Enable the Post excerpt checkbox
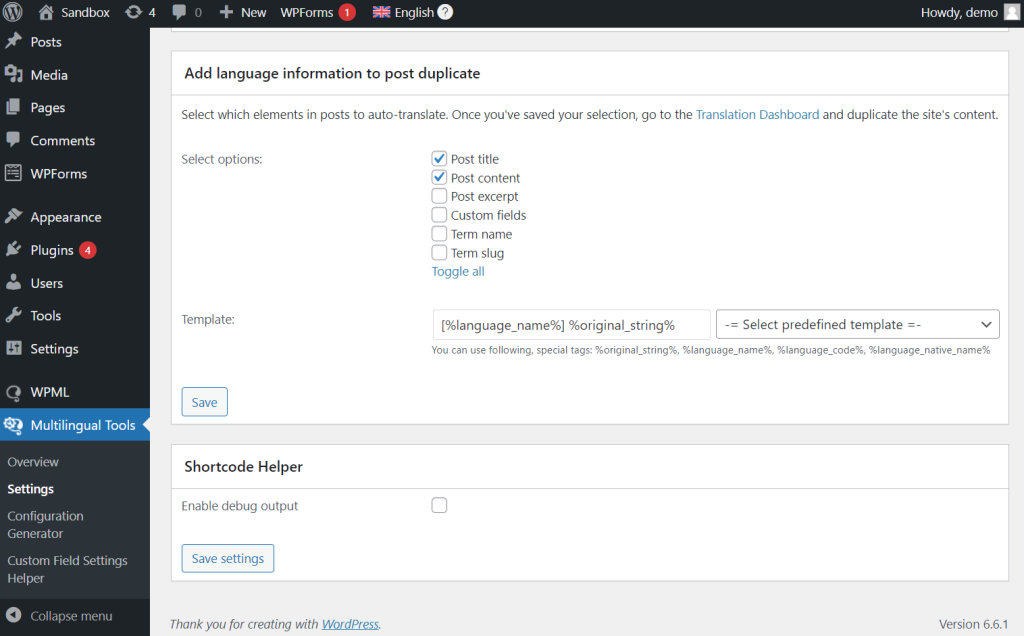Viewport: 1024px width, 636px height. pos(439,197)
